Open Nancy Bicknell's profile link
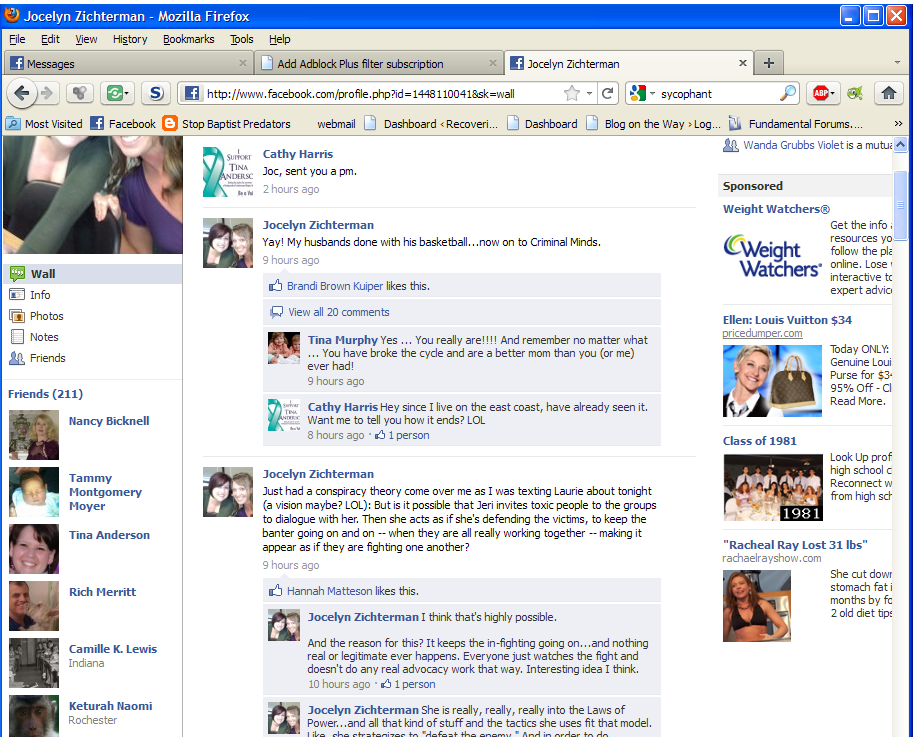The width and height of the screenshot is (913, 737). tap(109, 421)
